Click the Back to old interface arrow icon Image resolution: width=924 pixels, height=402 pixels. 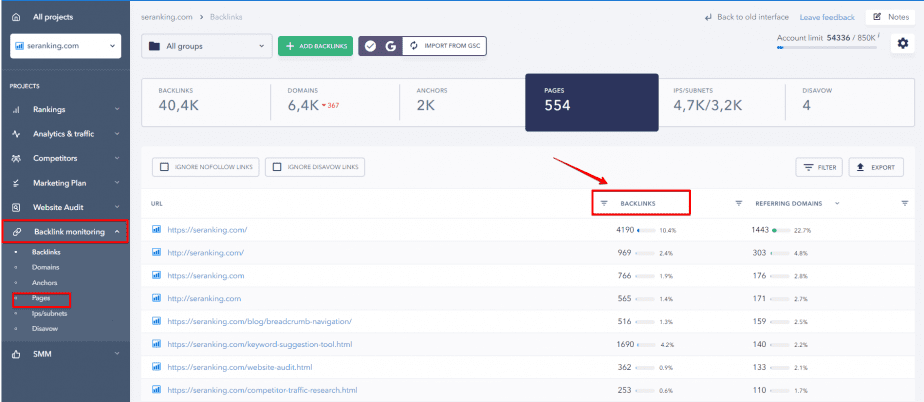(708, 18)
